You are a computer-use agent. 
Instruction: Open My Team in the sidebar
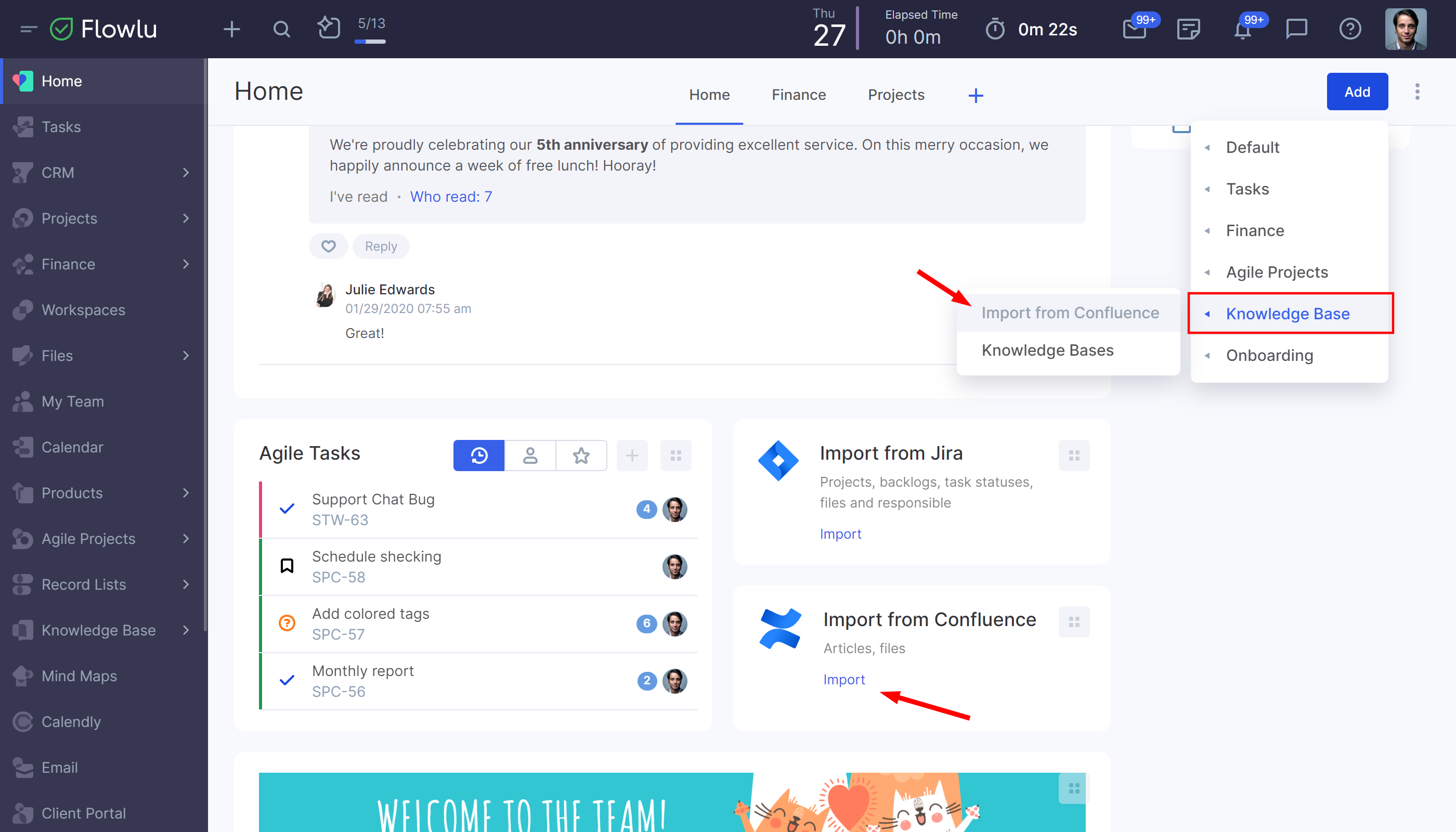[x=103, y=401]
